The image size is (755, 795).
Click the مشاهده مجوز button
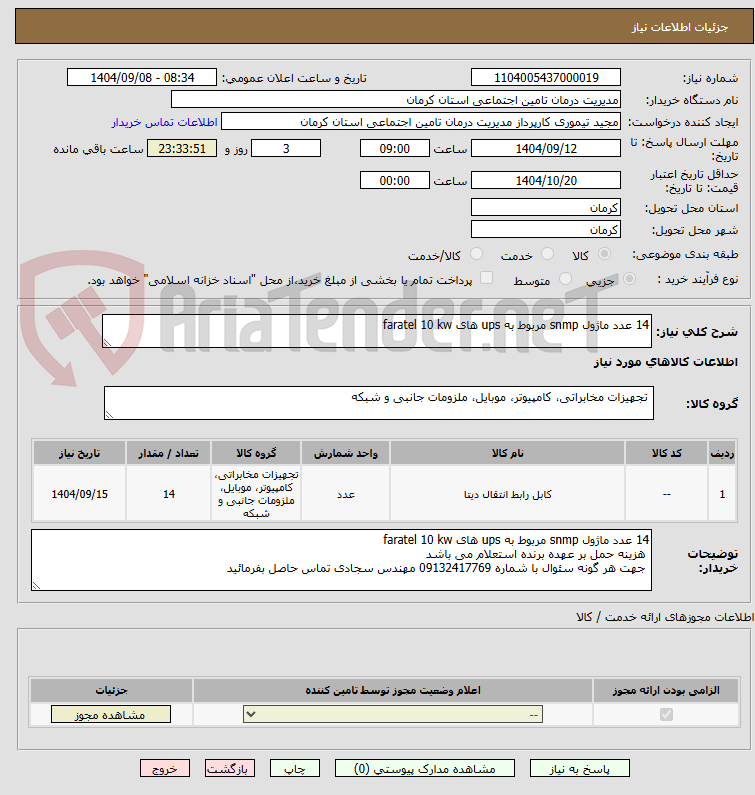[x=111, y=714]
